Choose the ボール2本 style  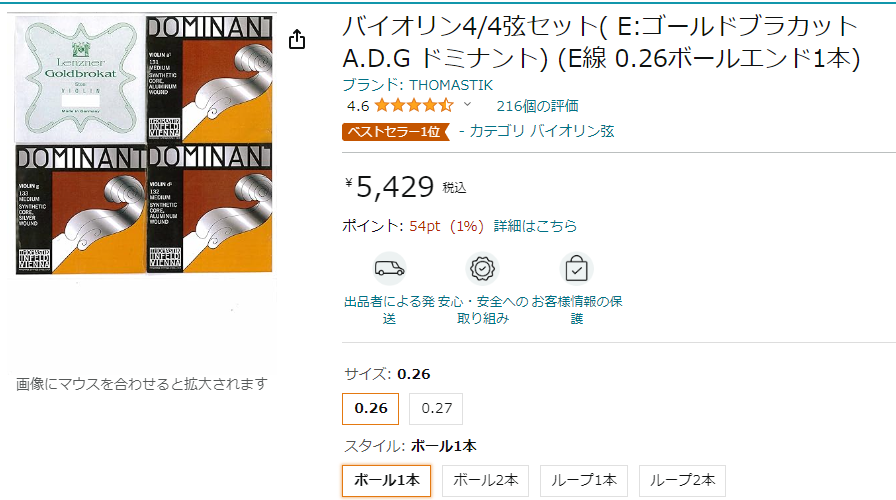click(x=485, y=481)
